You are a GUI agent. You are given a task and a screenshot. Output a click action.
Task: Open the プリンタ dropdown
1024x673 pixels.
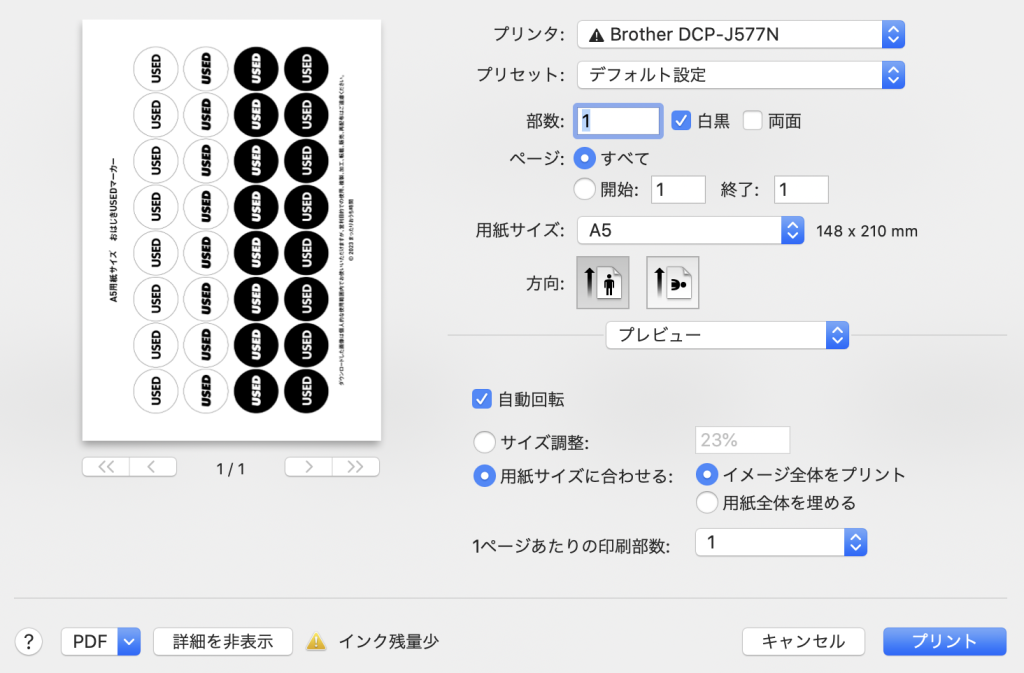coord(741,35)
